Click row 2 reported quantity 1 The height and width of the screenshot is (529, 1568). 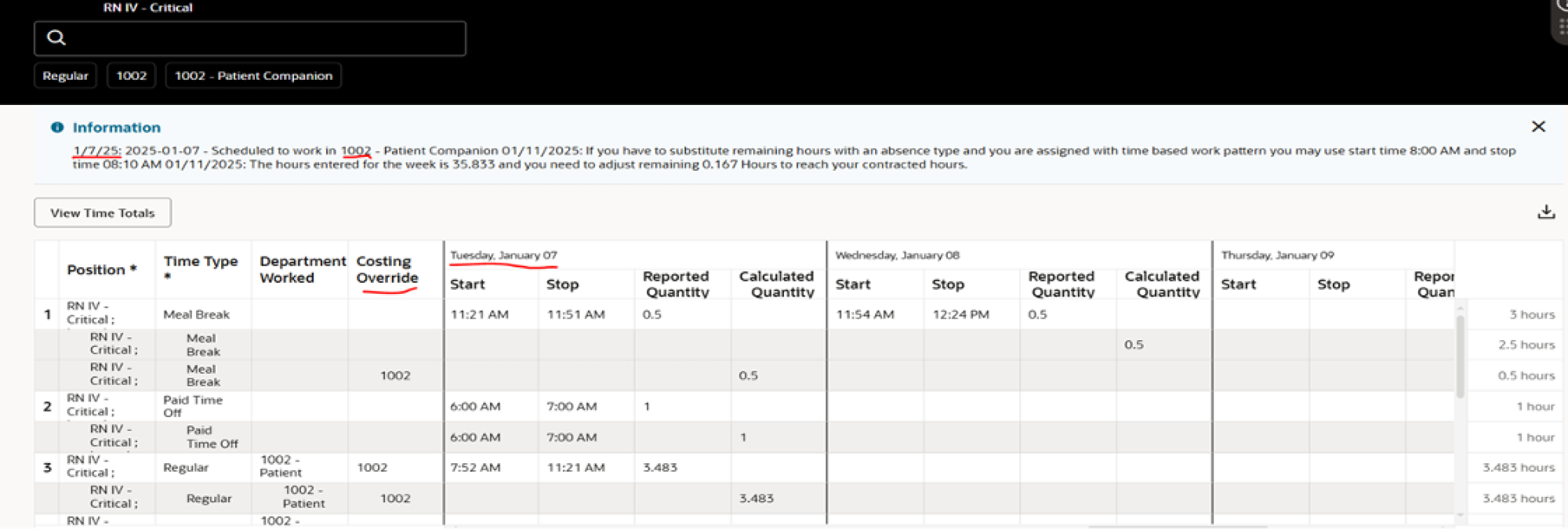(x=647, y=406)
